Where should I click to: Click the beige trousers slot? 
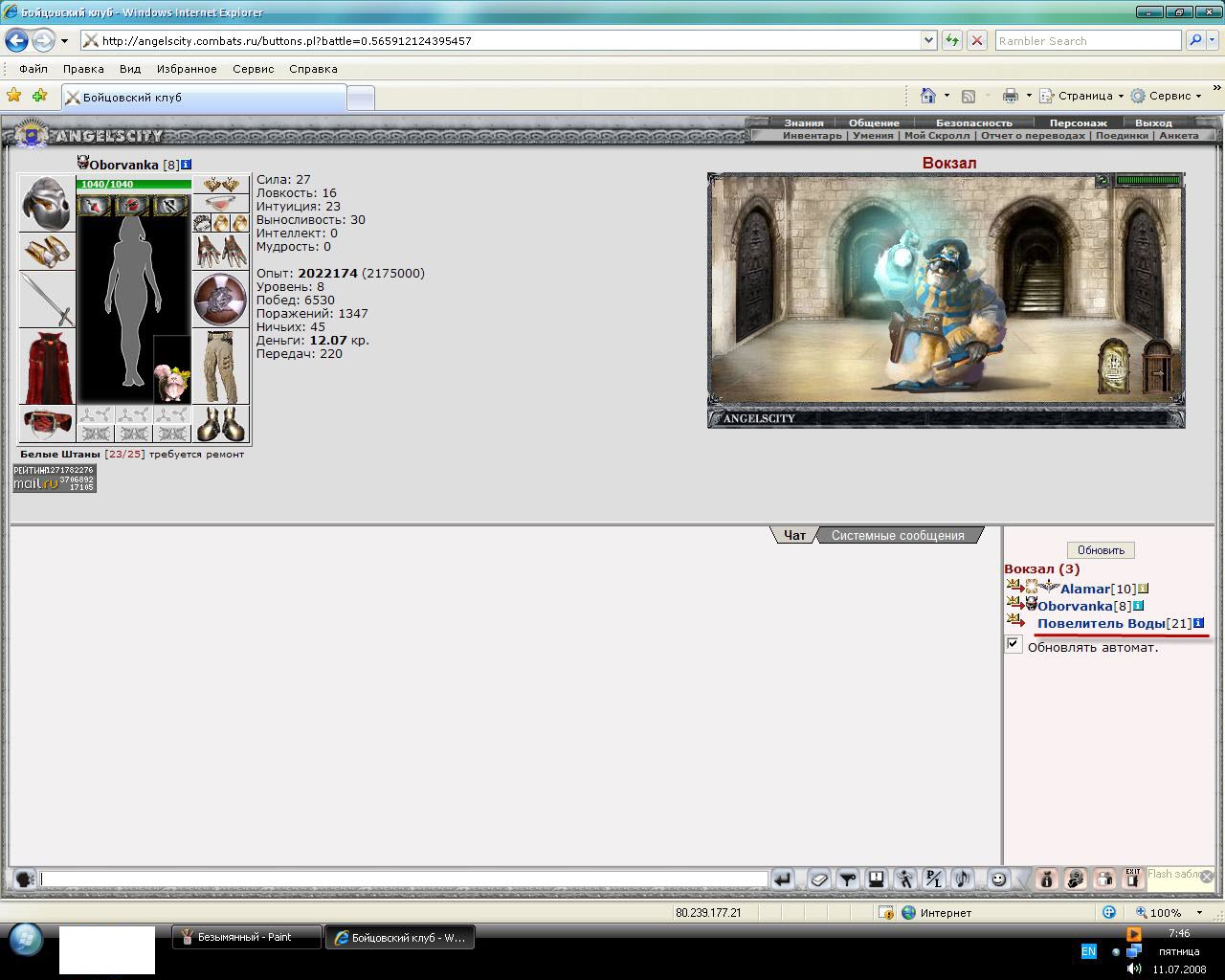tap(221, 367)
